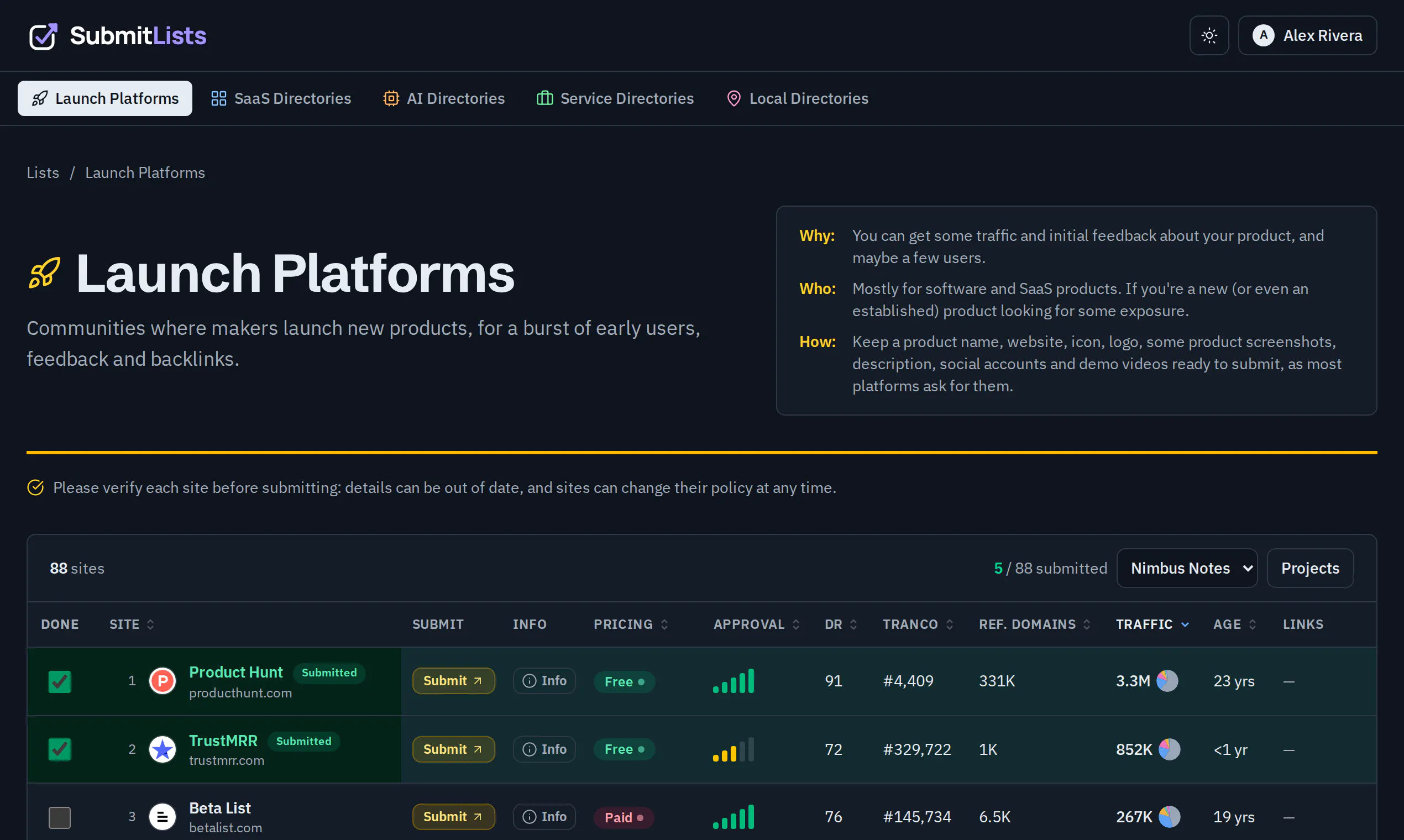This screenshot has width=1404, height=840.
Task: Open the Nimbus Notes project dropdown
Action: click(1187, 568)
